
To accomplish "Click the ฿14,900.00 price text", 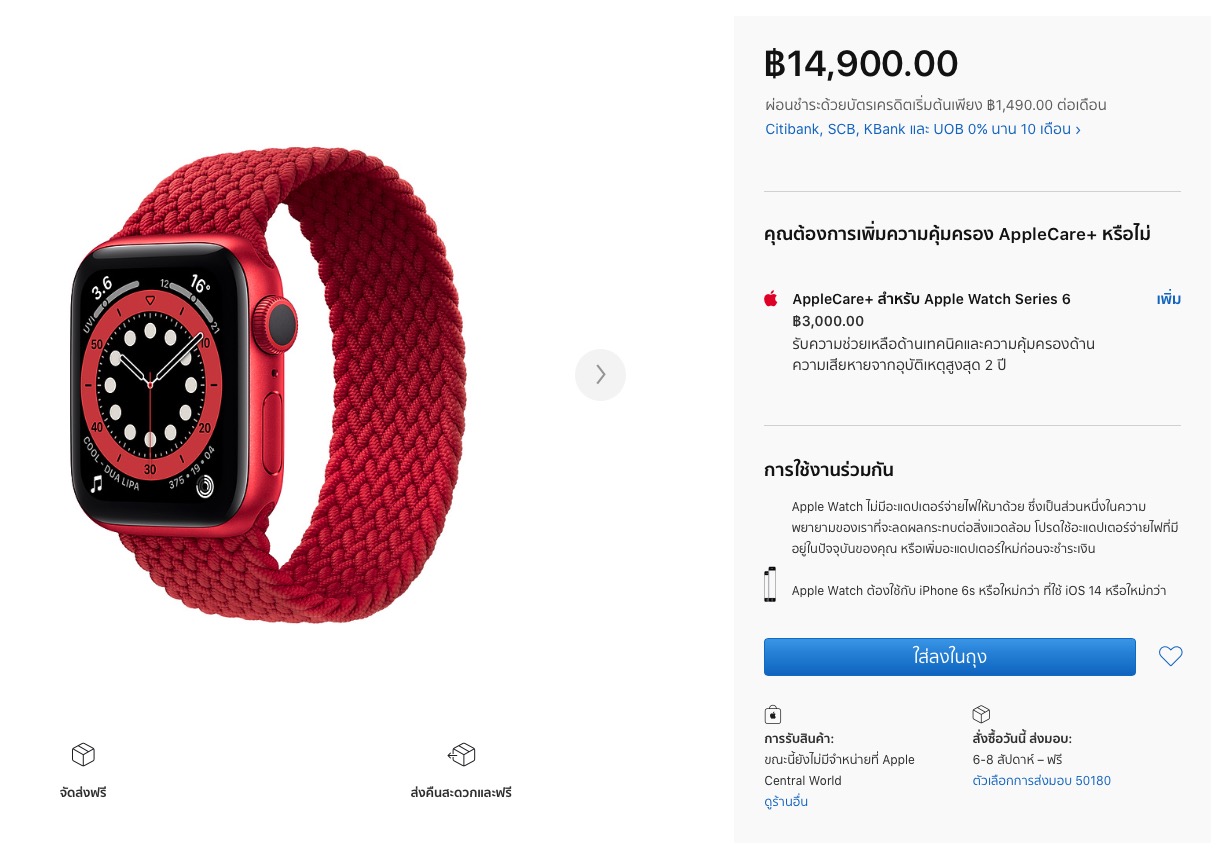I will 861,64.
